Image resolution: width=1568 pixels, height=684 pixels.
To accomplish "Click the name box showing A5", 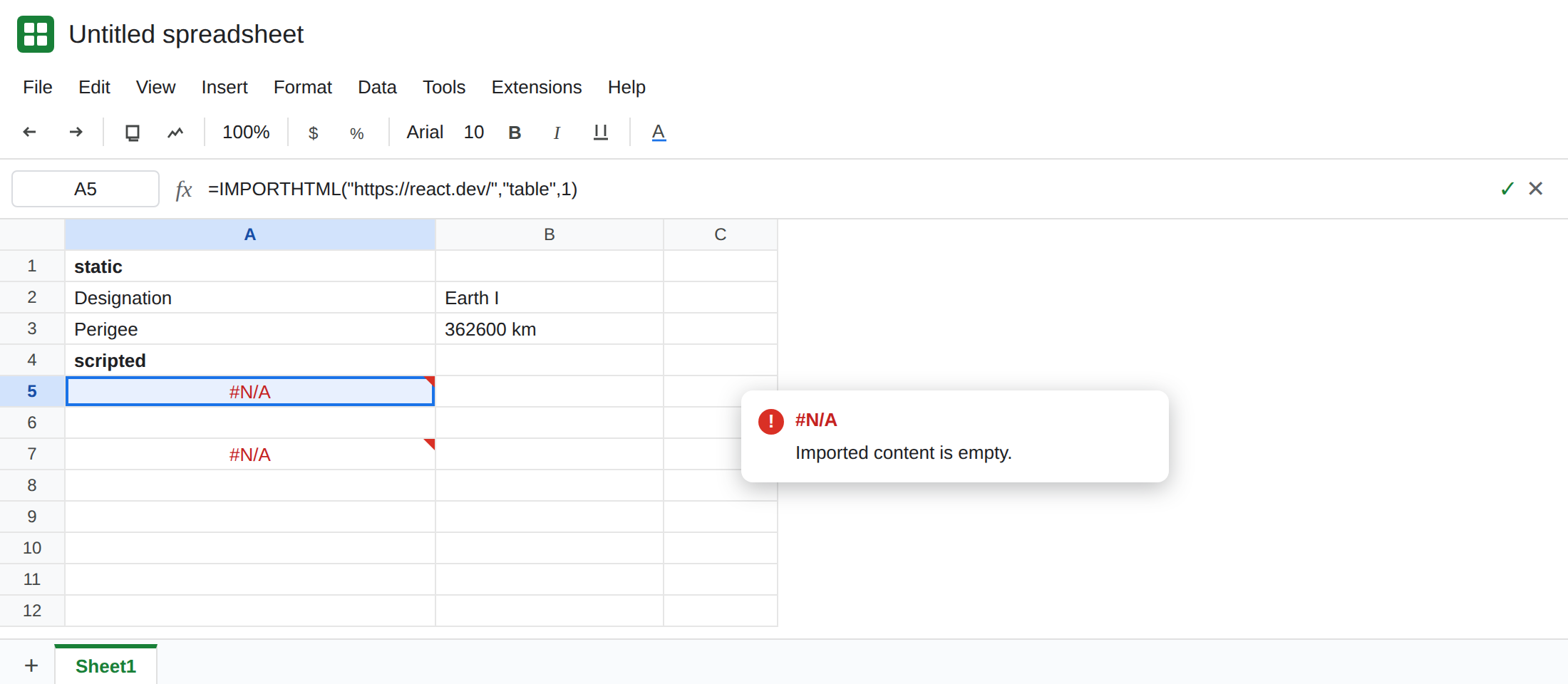I will pyautogui.click(x=86, y=189).
